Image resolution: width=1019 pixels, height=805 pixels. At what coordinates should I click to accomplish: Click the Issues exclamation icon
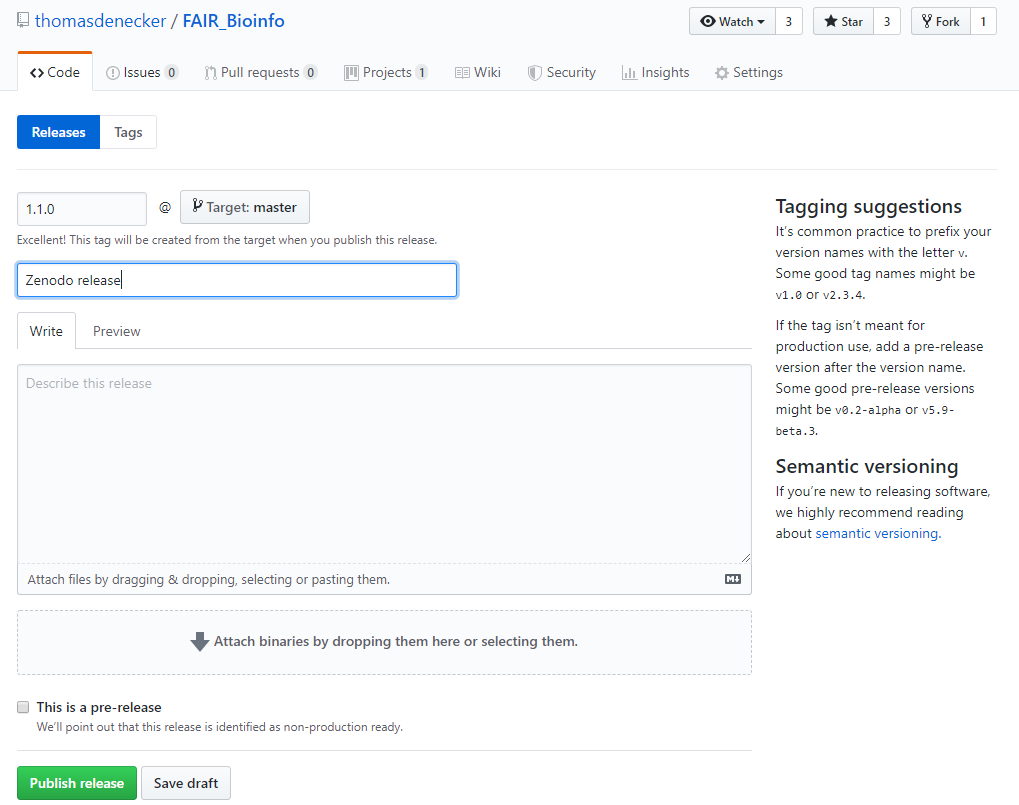pos(113,73)
